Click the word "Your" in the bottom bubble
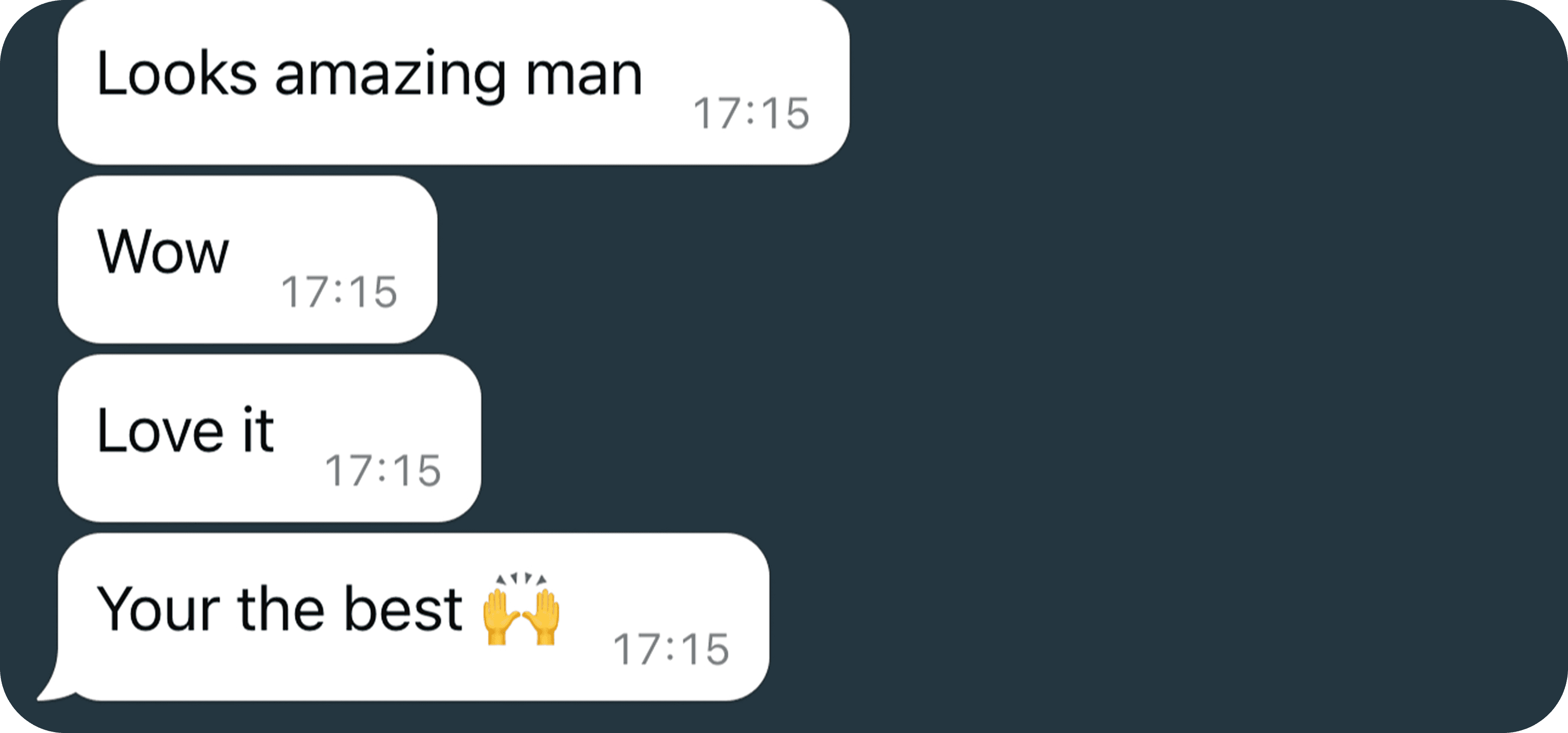The height and width of the screenshot is (733, 1568). tap(158, 609)
